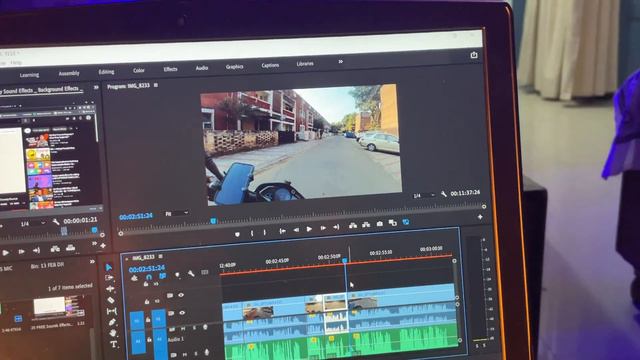Add marker from timeline header

[x=177, y=275]
